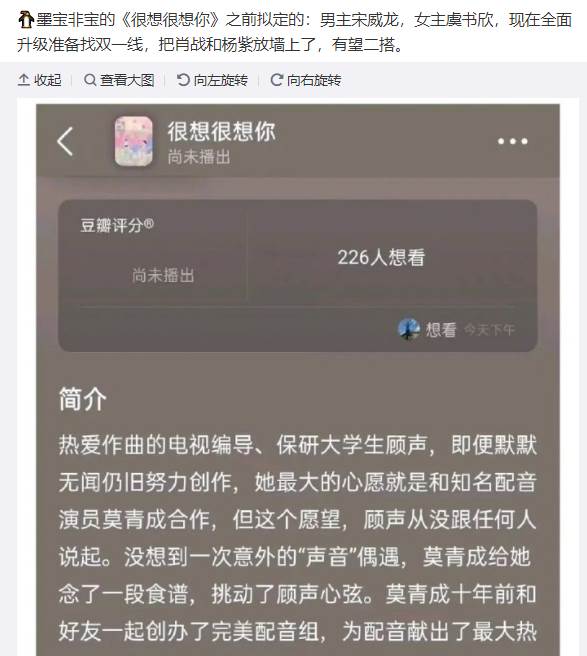The height and width of the screenshot is (656, 587).
Task: Rotate image right with 向右旋转
Action: point(306,79)
